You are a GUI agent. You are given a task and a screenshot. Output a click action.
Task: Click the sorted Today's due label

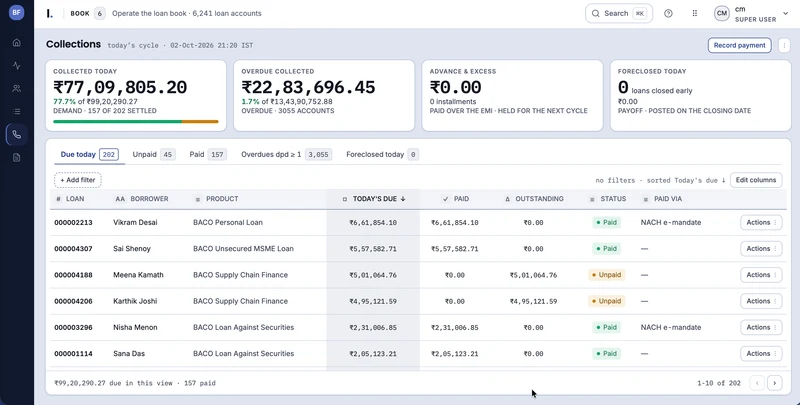pyautogui.click(x=686, y=181)
